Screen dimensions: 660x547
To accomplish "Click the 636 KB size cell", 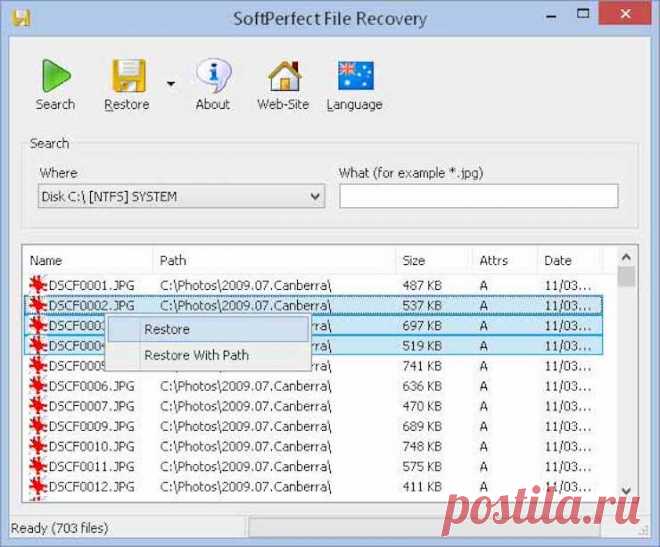I will coord(422,386).
